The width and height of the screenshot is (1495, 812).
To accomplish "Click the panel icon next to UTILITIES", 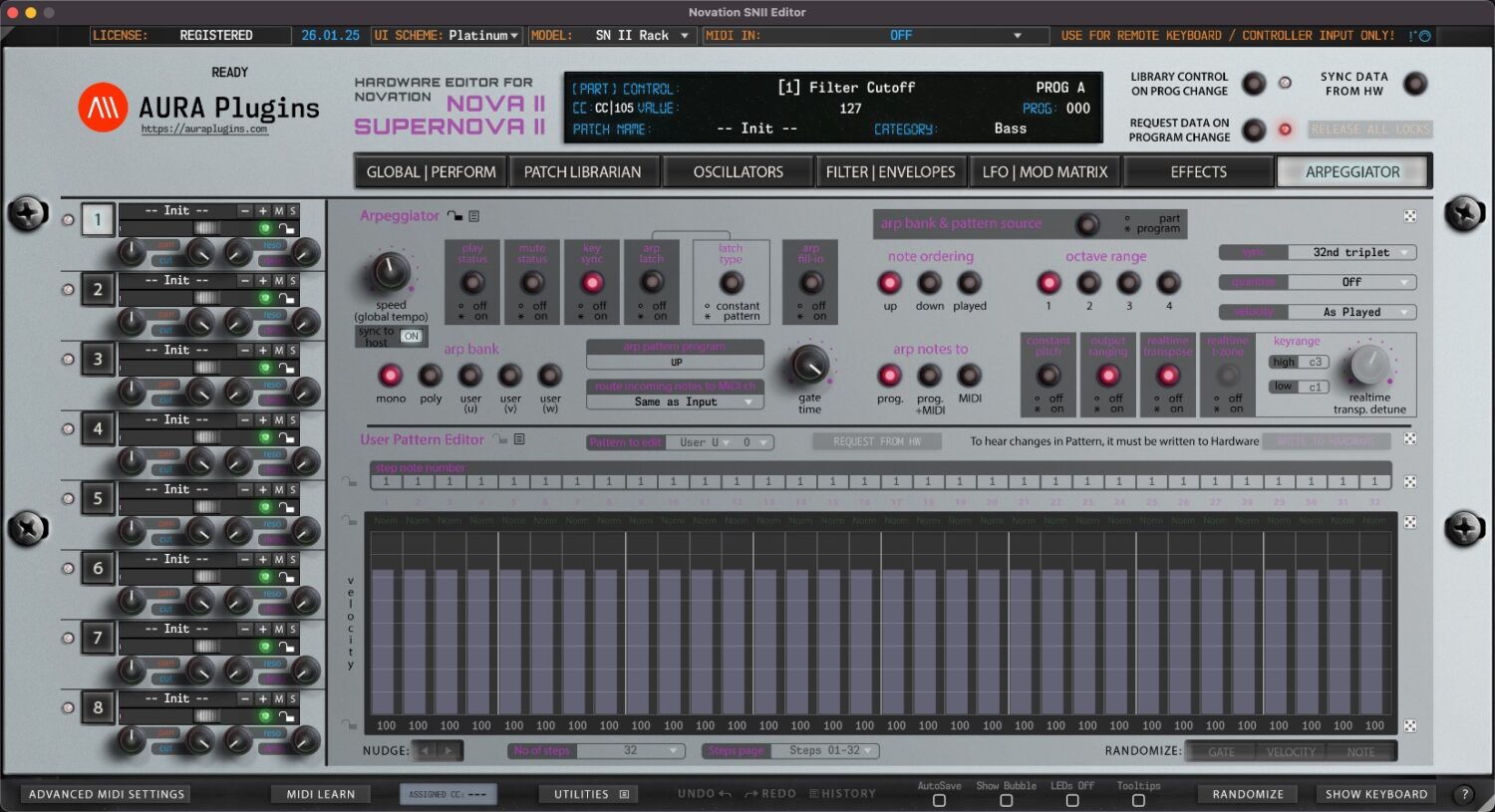I will pos(623,794).
